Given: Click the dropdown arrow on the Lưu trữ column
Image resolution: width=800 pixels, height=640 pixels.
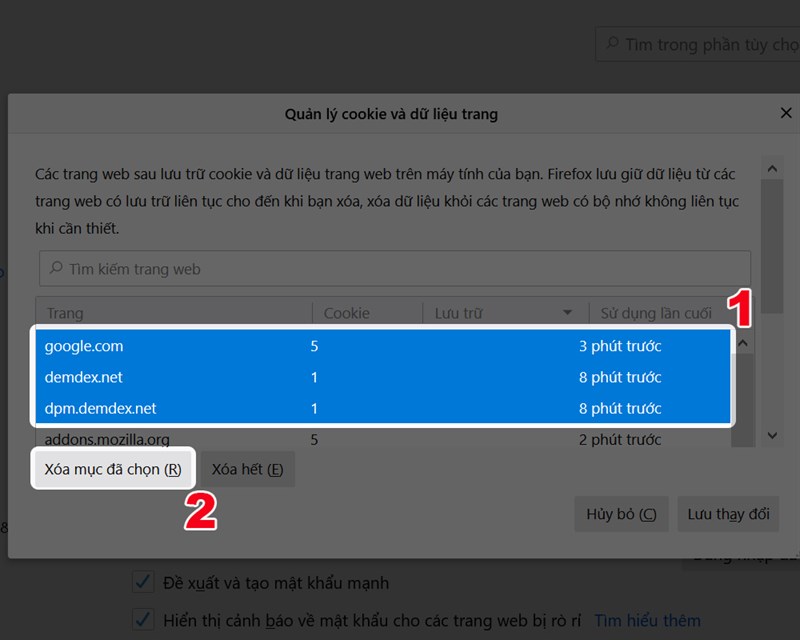Looking at the screenshot, I should tap(567, 312).
